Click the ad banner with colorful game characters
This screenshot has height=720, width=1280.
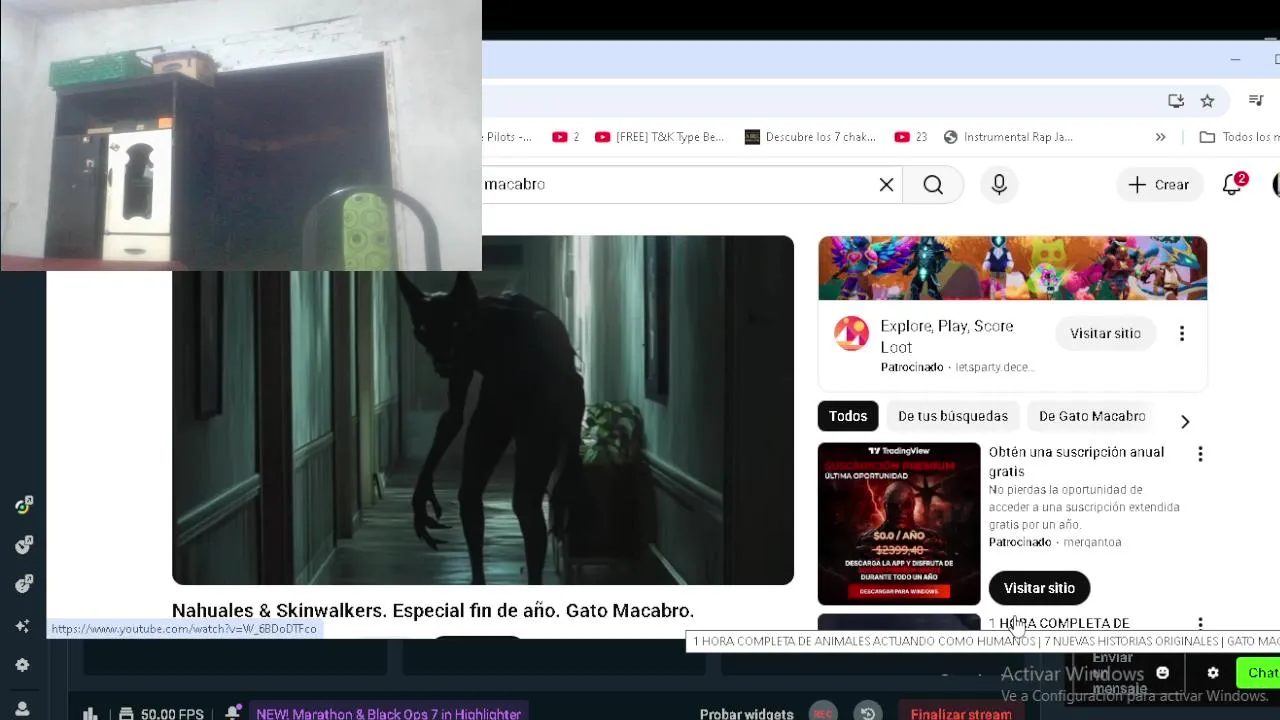click(1012, 268)
